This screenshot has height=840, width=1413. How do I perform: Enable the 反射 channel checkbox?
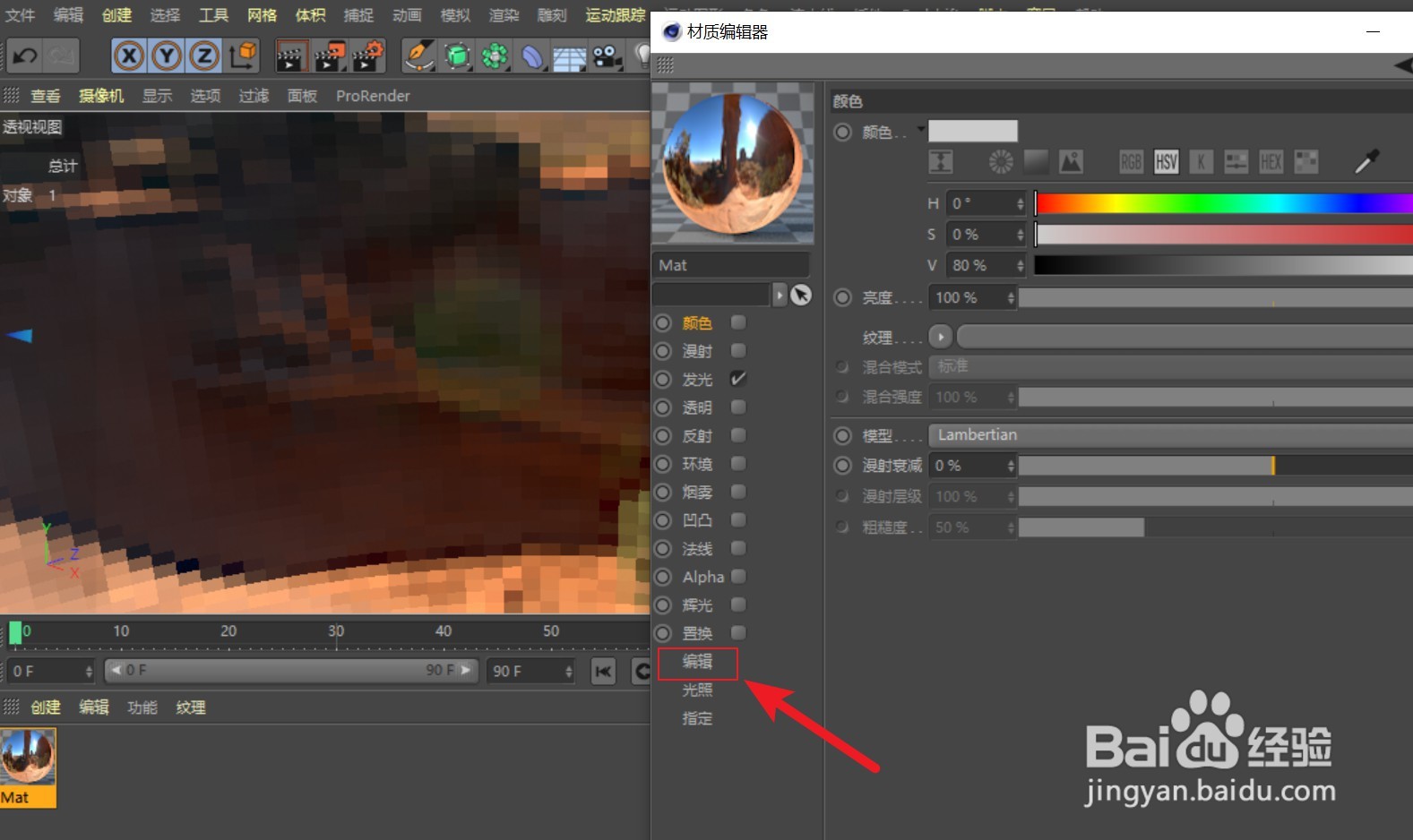[738, 435]
